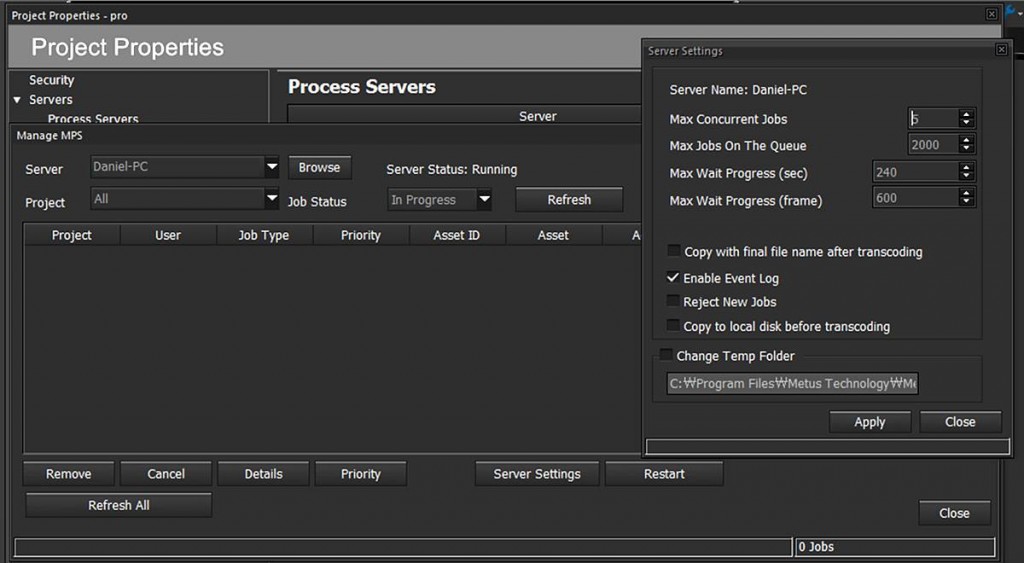
Task: Tick the Reject New Jobs checkbox
Action: coord(673,301)
